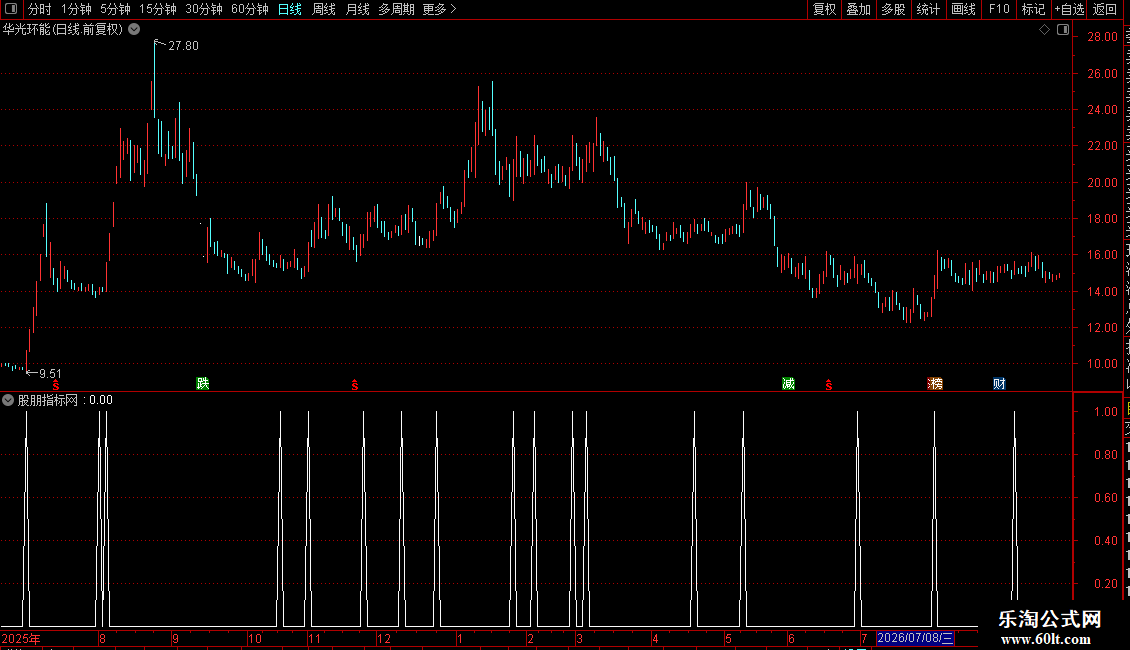Expand the 华光环能 chart title dropdown
The height and width of the screenshot is (650, 1130).
tap(134, 30)
